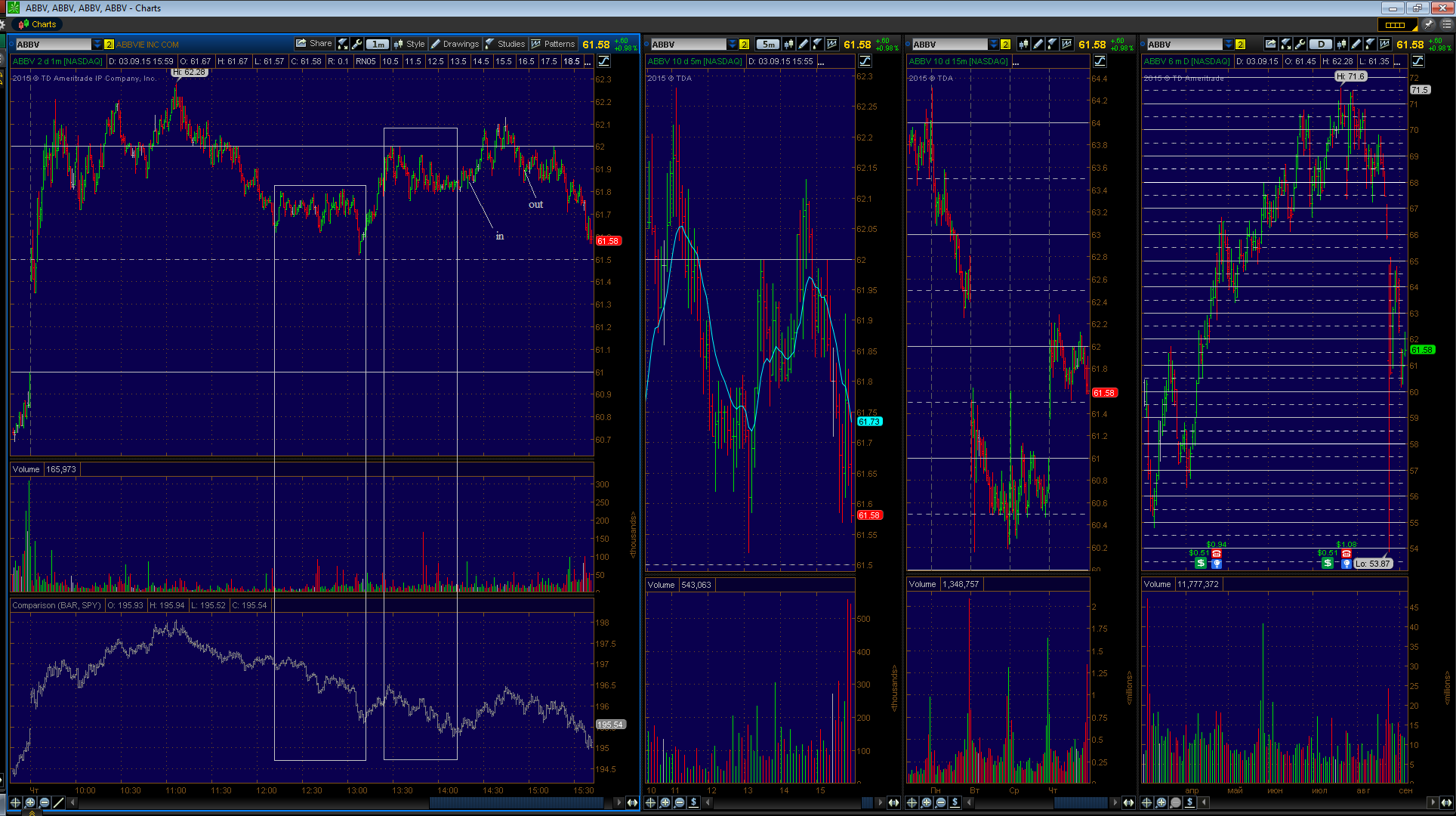Open Patterns icon in the daily chart
This screenshot has width=1456, height=816.
coord(1384,45)
